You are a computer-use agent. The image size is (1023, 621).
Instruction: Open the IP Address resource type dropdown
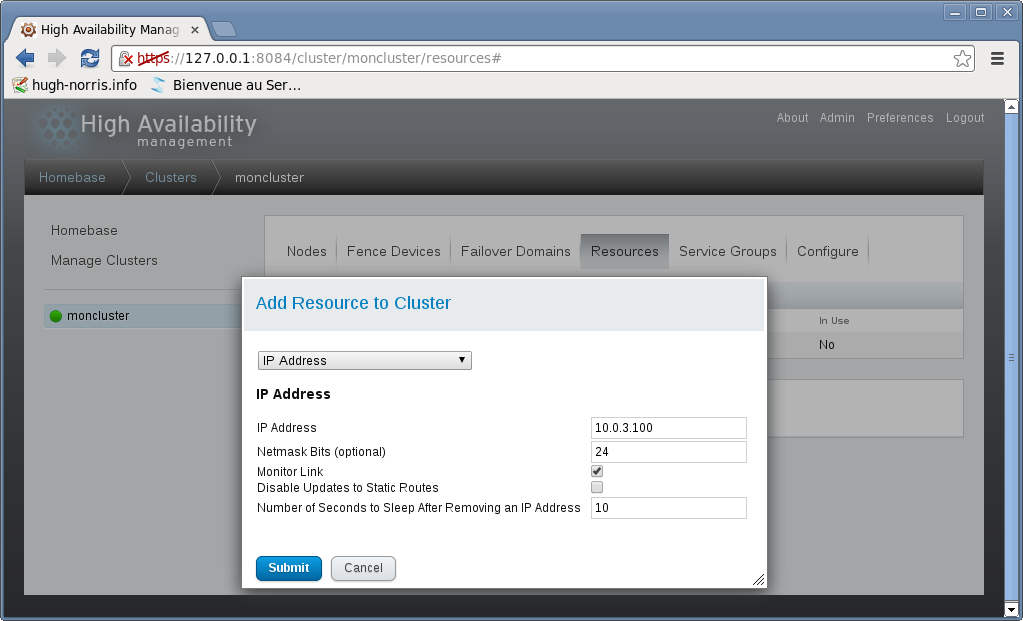tap(364, 360)
